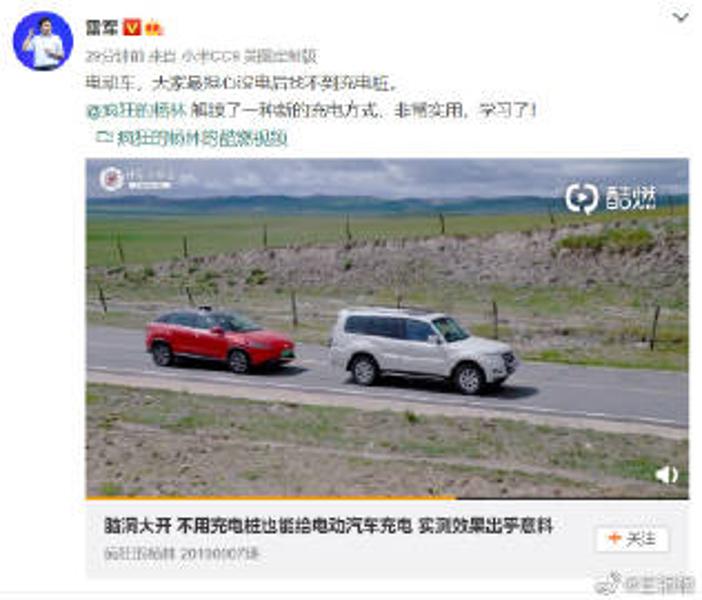Click the 雷军 username link
This screenshot has width=702, height=600.
tap(102, 28)
